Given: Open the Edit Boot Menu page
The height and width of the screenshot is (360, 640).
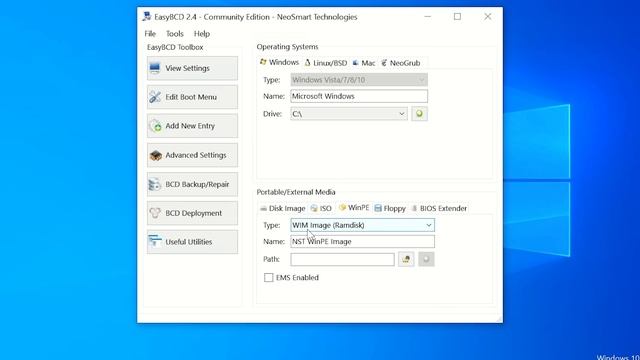Looking at the screenshot, I should 192,97.
